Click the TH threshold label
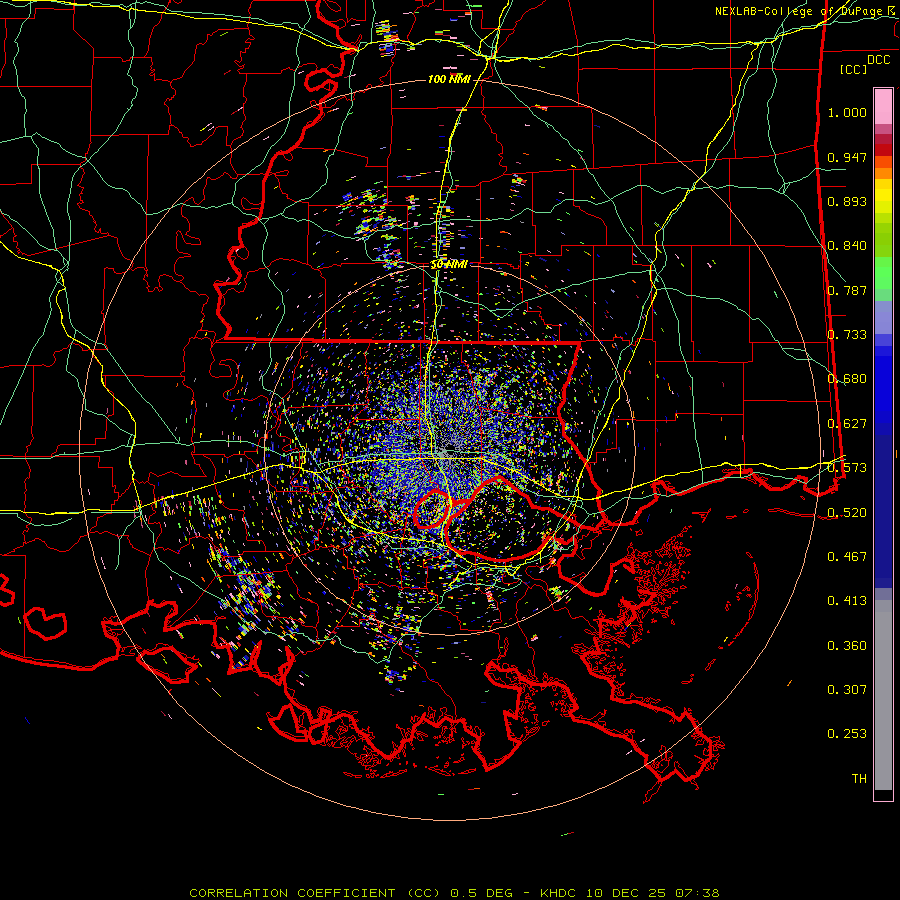Image resolution: width=900 pixels, height=900 pixels. (859, 779)
